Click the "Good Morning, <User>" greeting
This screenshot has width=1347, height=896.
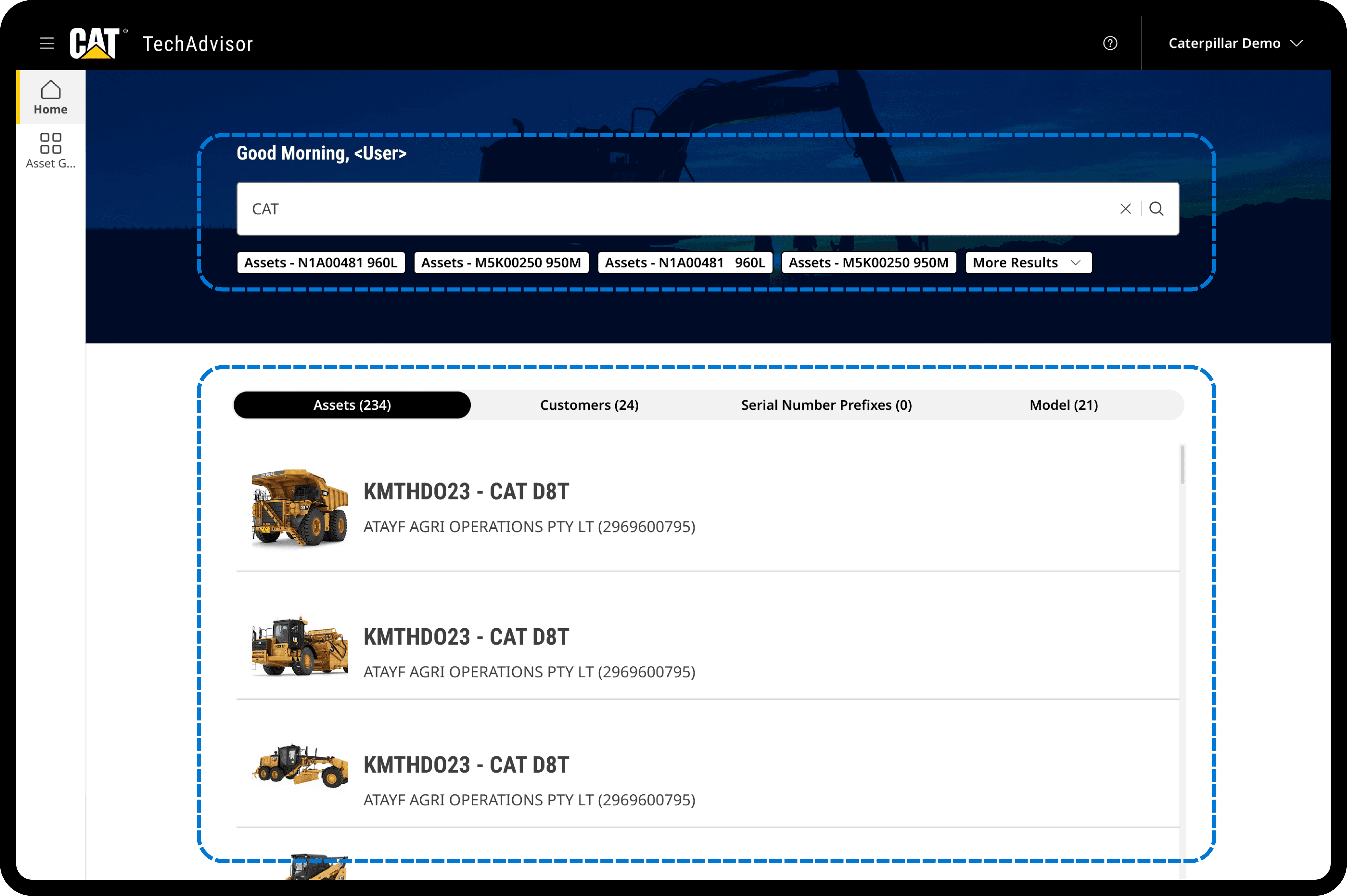tap(322, 153)
